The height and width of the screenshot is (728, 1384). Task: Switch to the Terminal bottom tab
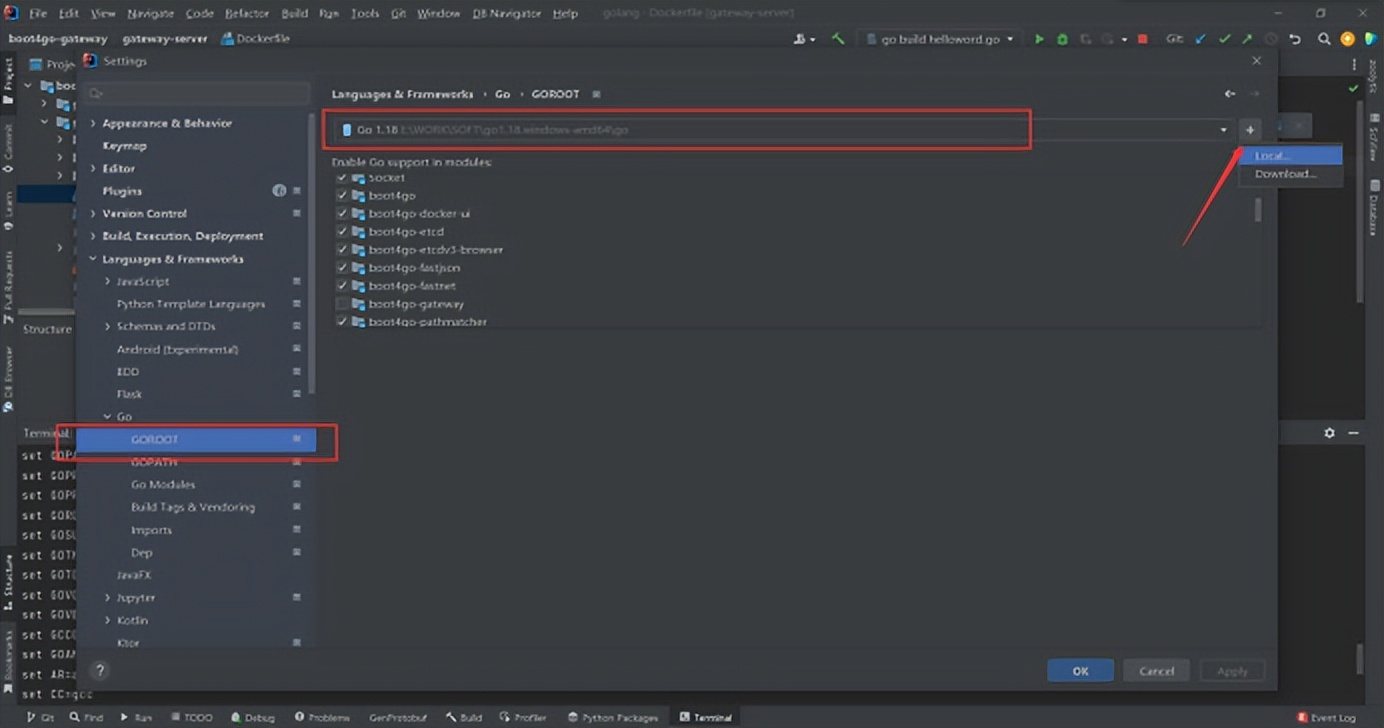[706, 717]
